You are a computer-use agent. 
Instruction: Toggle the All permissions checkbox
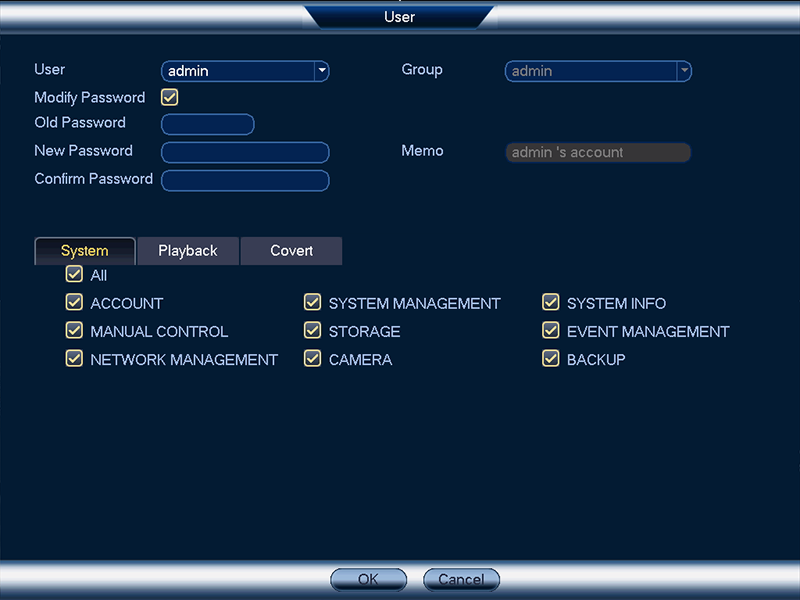coord(74,275)
